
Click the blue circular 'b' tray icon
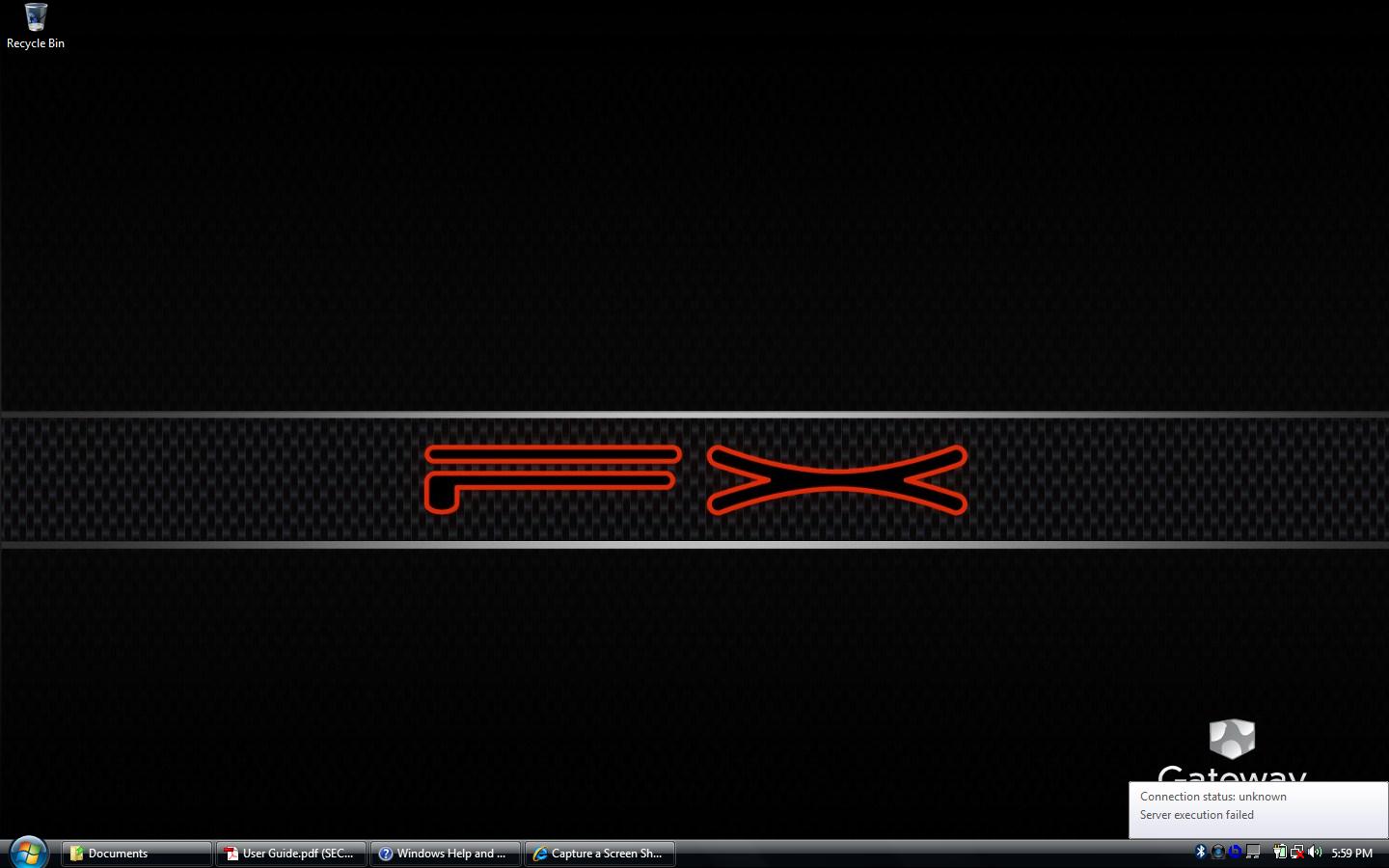pos(1235,852)
